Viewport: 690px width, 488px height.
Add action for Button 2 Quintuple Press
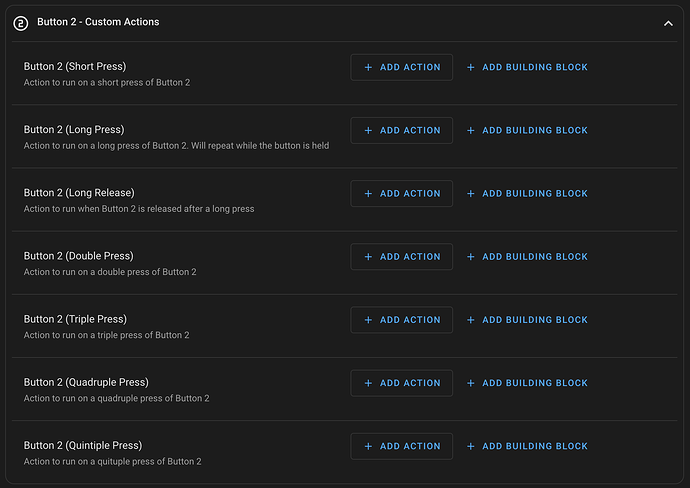click(401, 446)
